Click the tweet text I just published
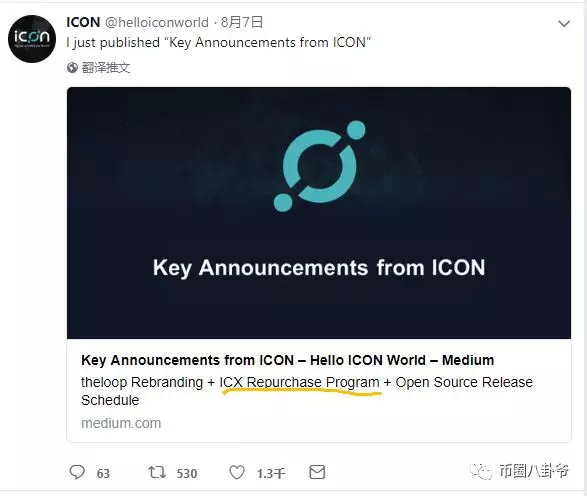Viewport: 587px width, 496px height. coord(219,42)
